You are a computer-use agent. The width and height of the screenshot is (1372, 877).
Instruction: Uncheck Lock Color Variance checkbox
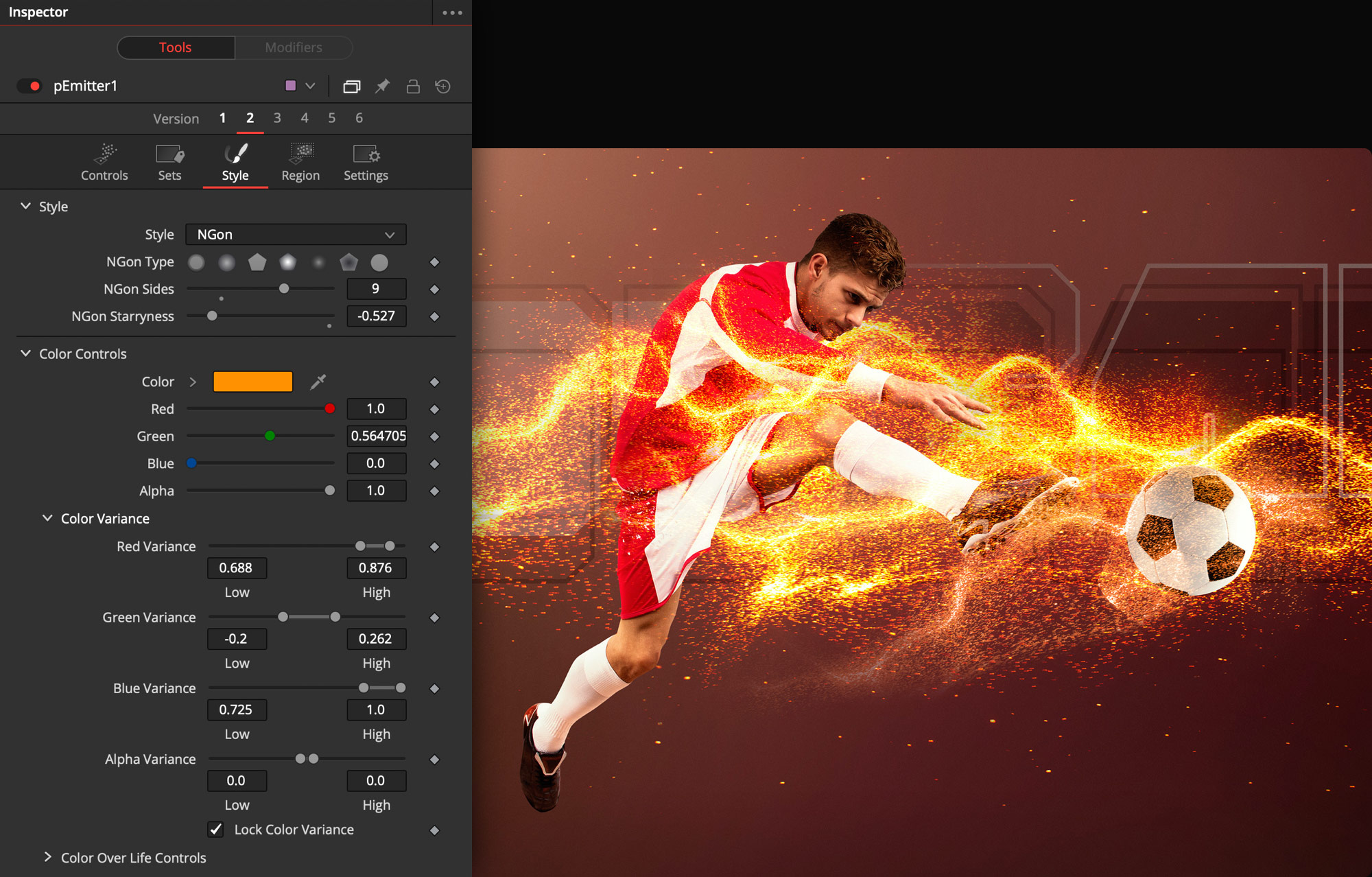pos(216,830)
